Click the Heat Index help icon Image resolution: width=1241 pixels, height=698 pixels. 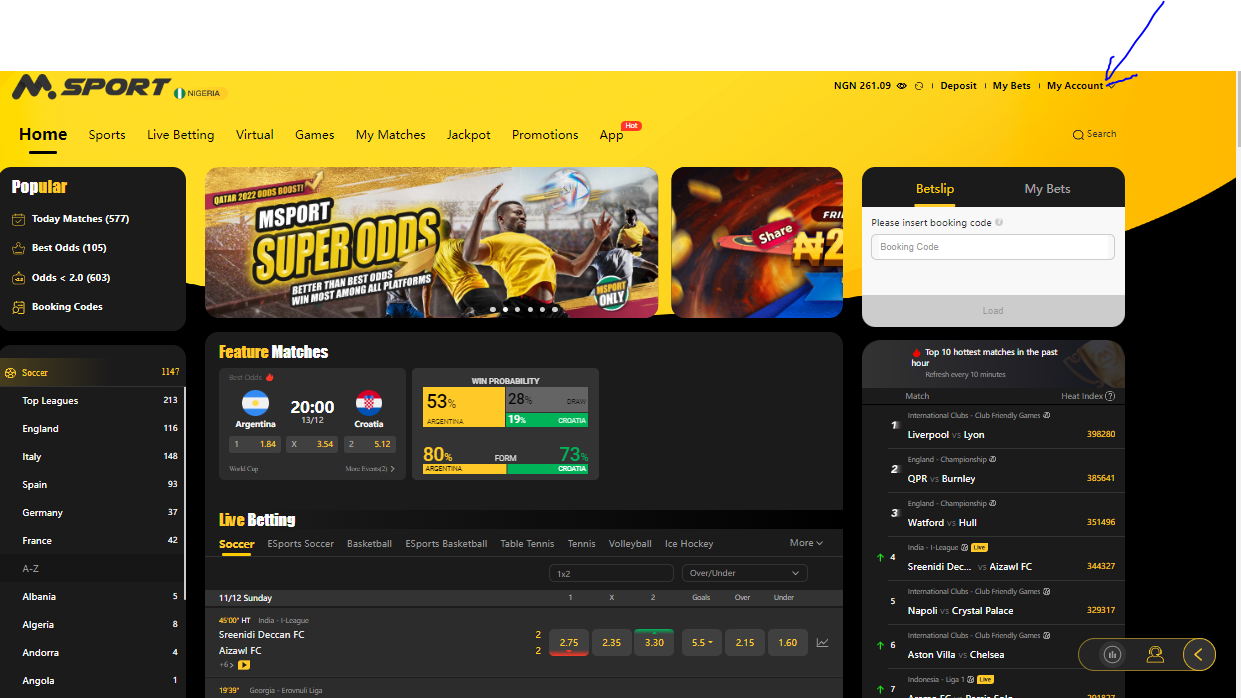[1110, 396]
